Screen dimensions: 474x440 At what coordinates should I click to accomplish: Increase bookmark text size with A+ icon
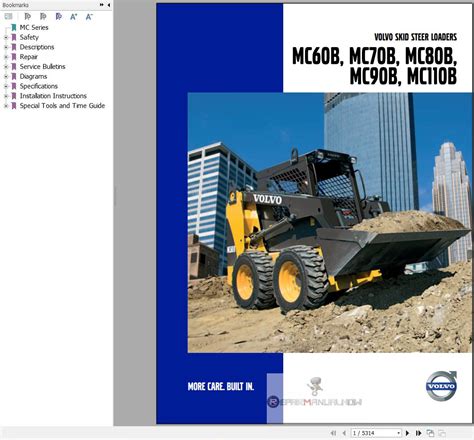click(x=73, y=16)
